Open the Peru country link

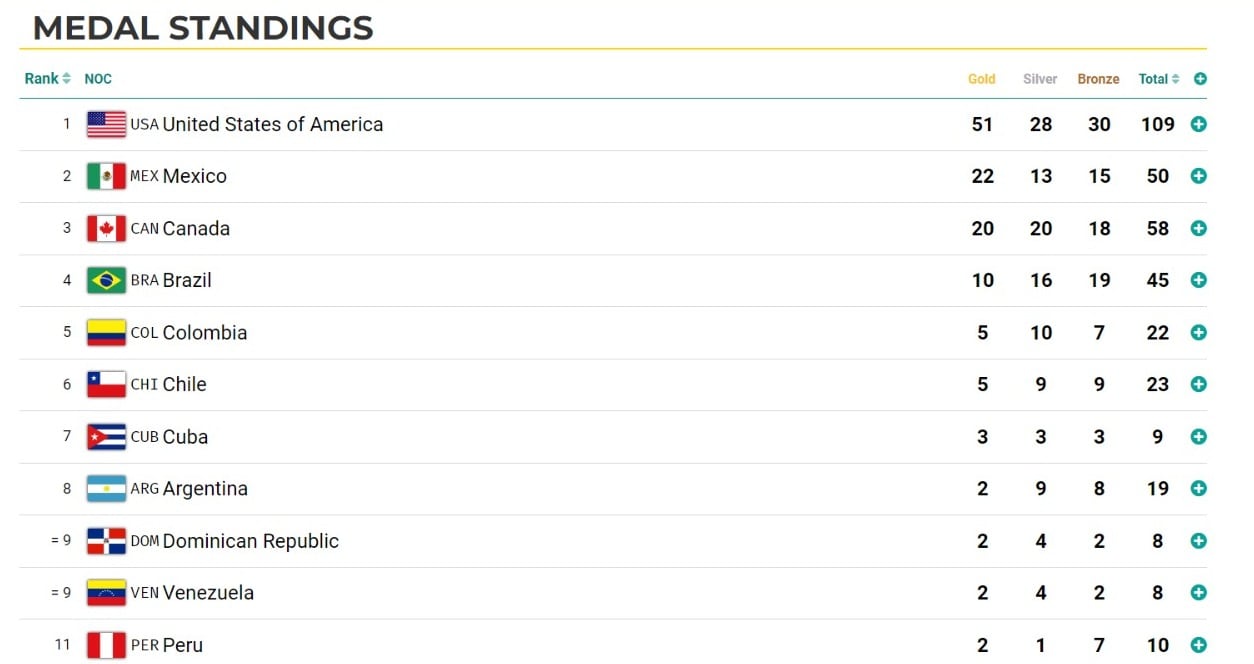(x=182, y=645)
